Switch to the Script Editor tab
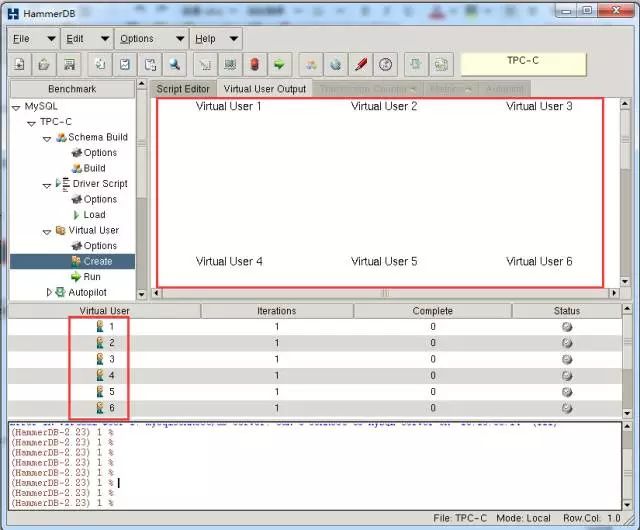Viewport: 640px width, 530px height. point(183,89)
